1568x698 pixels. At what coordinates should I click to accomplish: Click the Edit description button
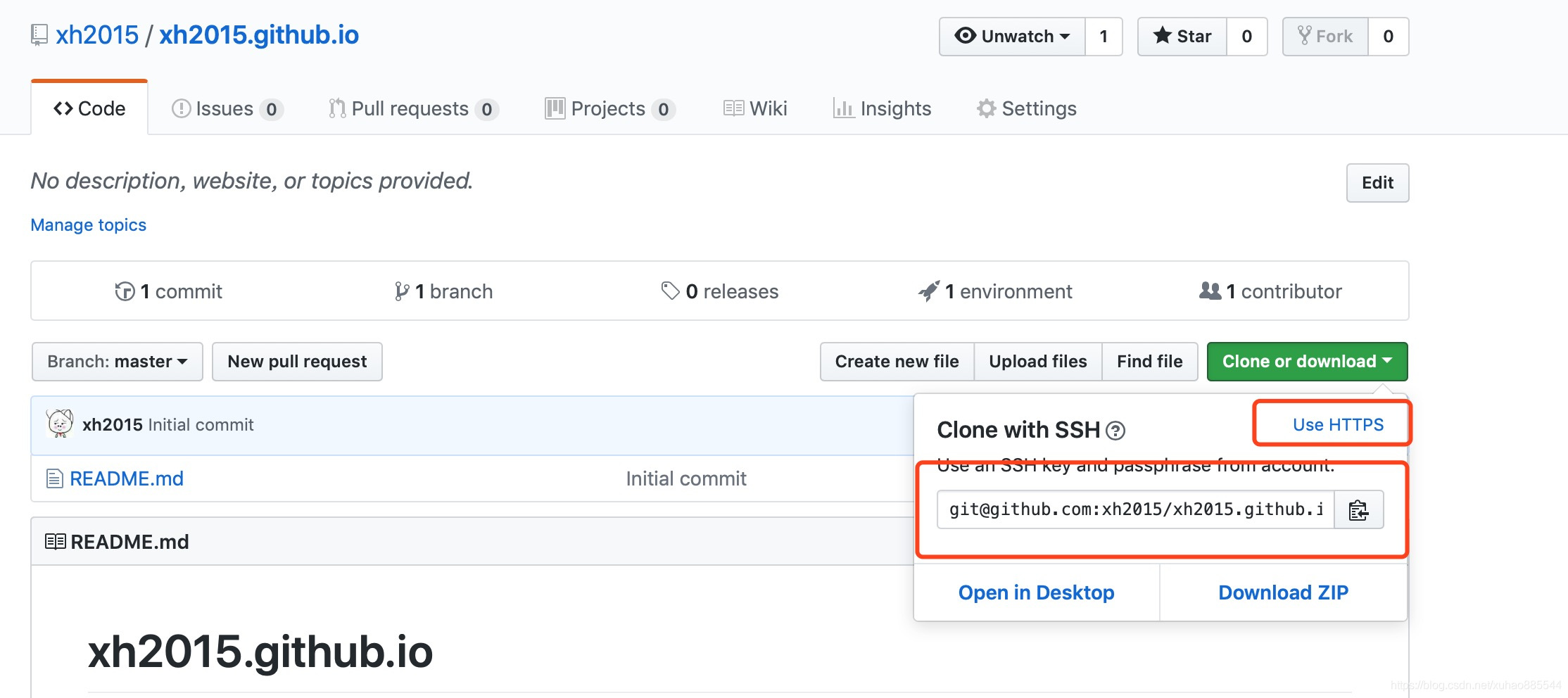click(x=1377, y=183)
